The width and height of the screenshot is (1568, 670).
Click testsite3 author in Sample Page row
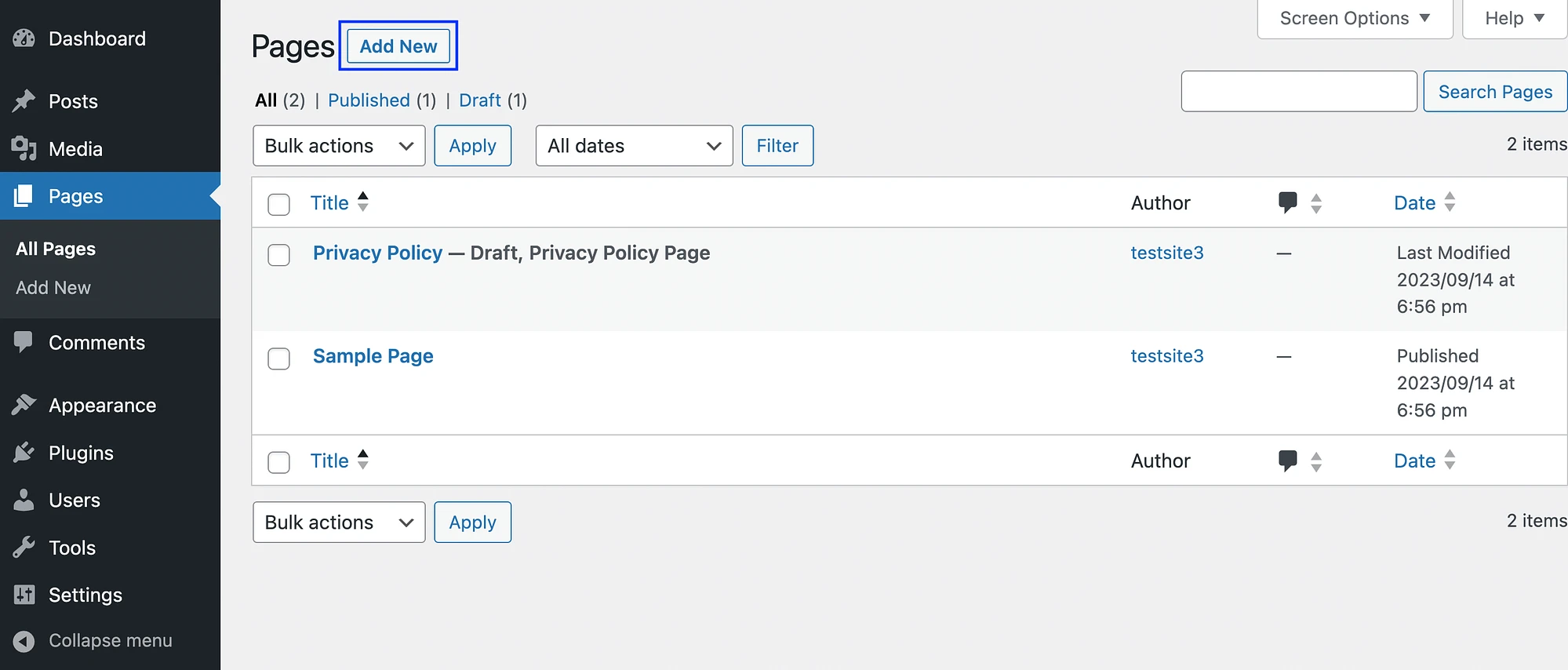coord(1167,356)
